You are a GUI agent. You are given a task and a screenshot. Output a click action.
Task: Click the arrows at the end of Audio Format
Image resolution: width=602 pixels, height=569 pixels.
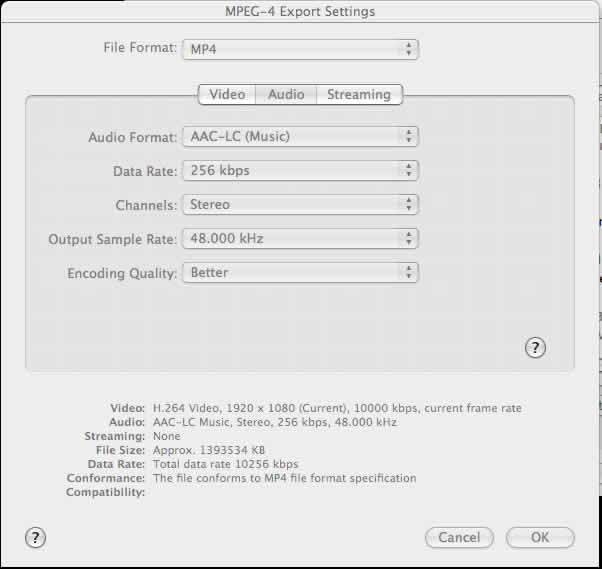point(408,137)
